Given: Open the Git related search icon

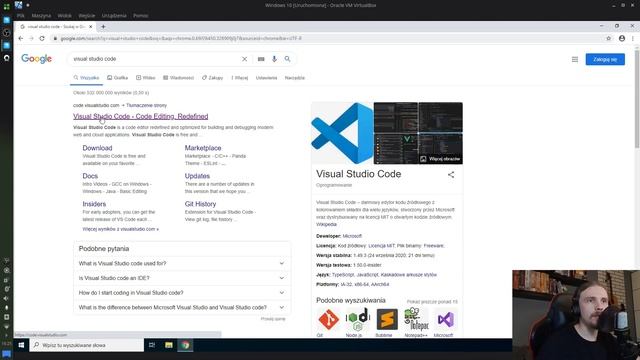Looking at the screenshot, I should tap(328, 319).
